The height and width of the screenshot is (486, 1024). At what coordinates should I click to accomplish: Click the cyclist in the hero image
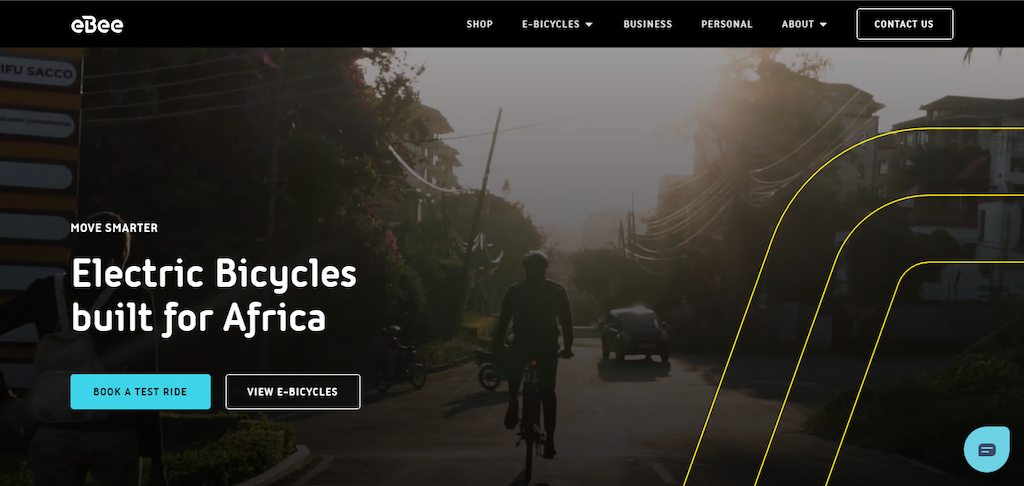534,353
